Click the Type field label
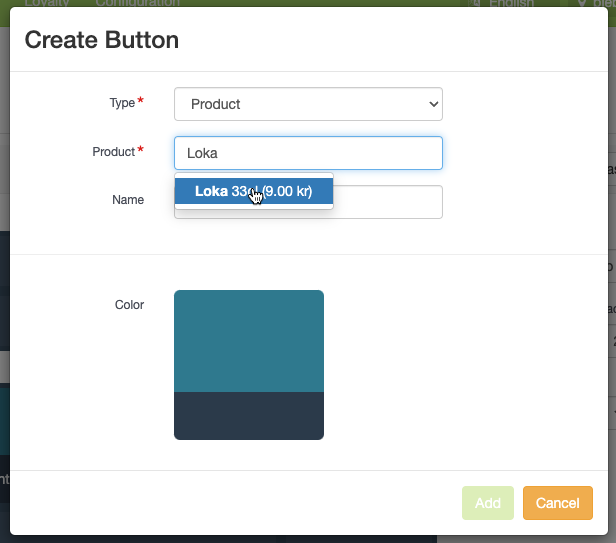This screenshot has height=543, width=616. (122, 103)
